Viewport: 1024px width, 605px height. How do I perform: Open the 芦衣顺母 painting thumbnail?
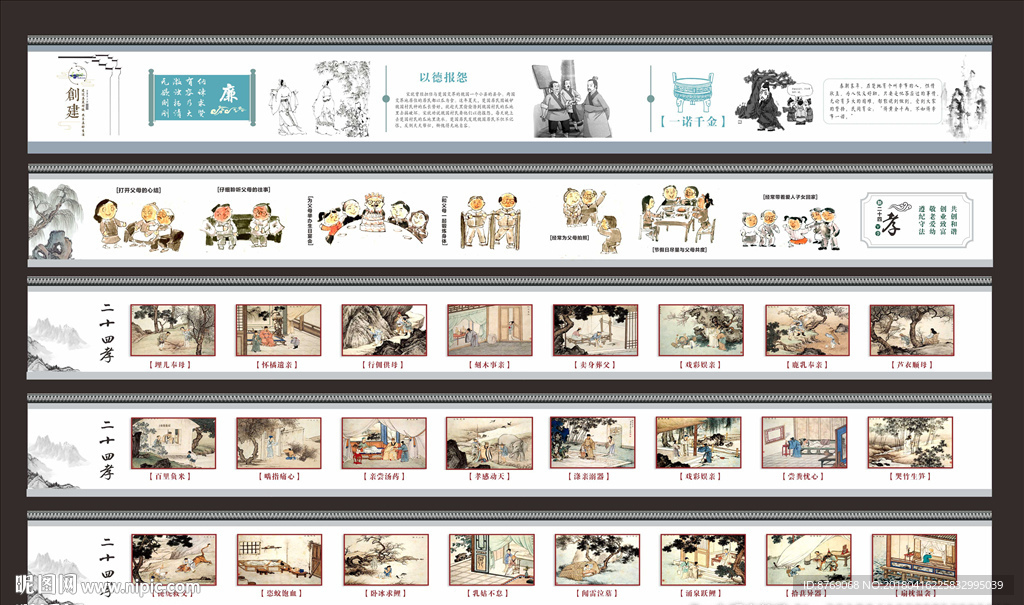(912, 330)
